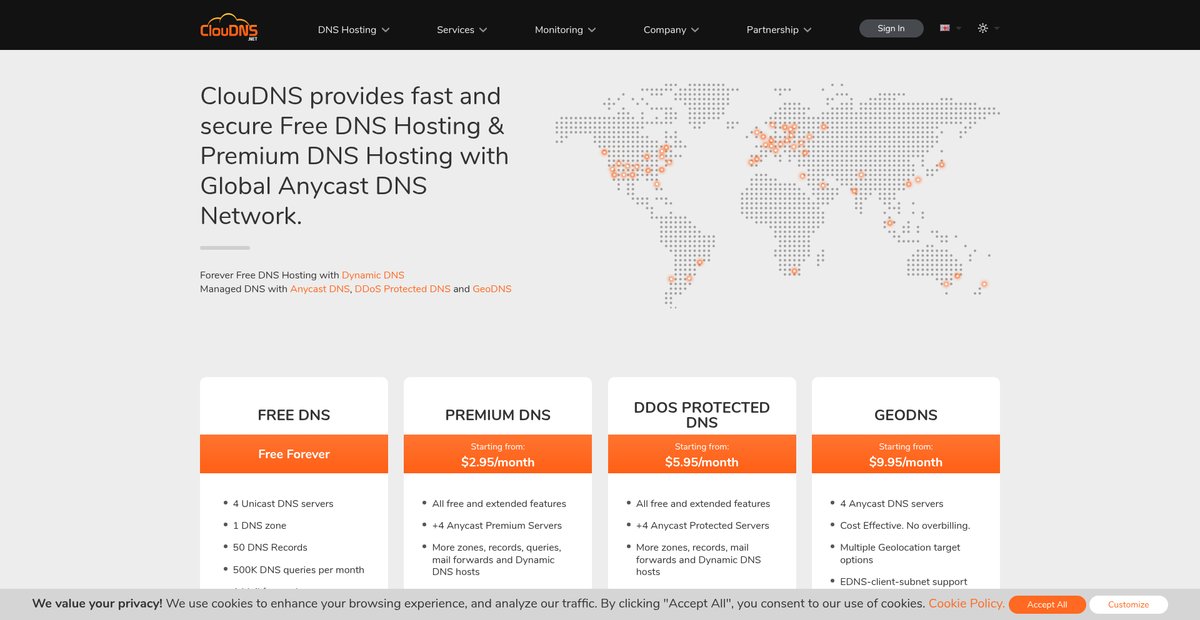This screenshot has width=1200, height=620.
Task: Click the ClouDNS logo
Action: pos(229,27)
